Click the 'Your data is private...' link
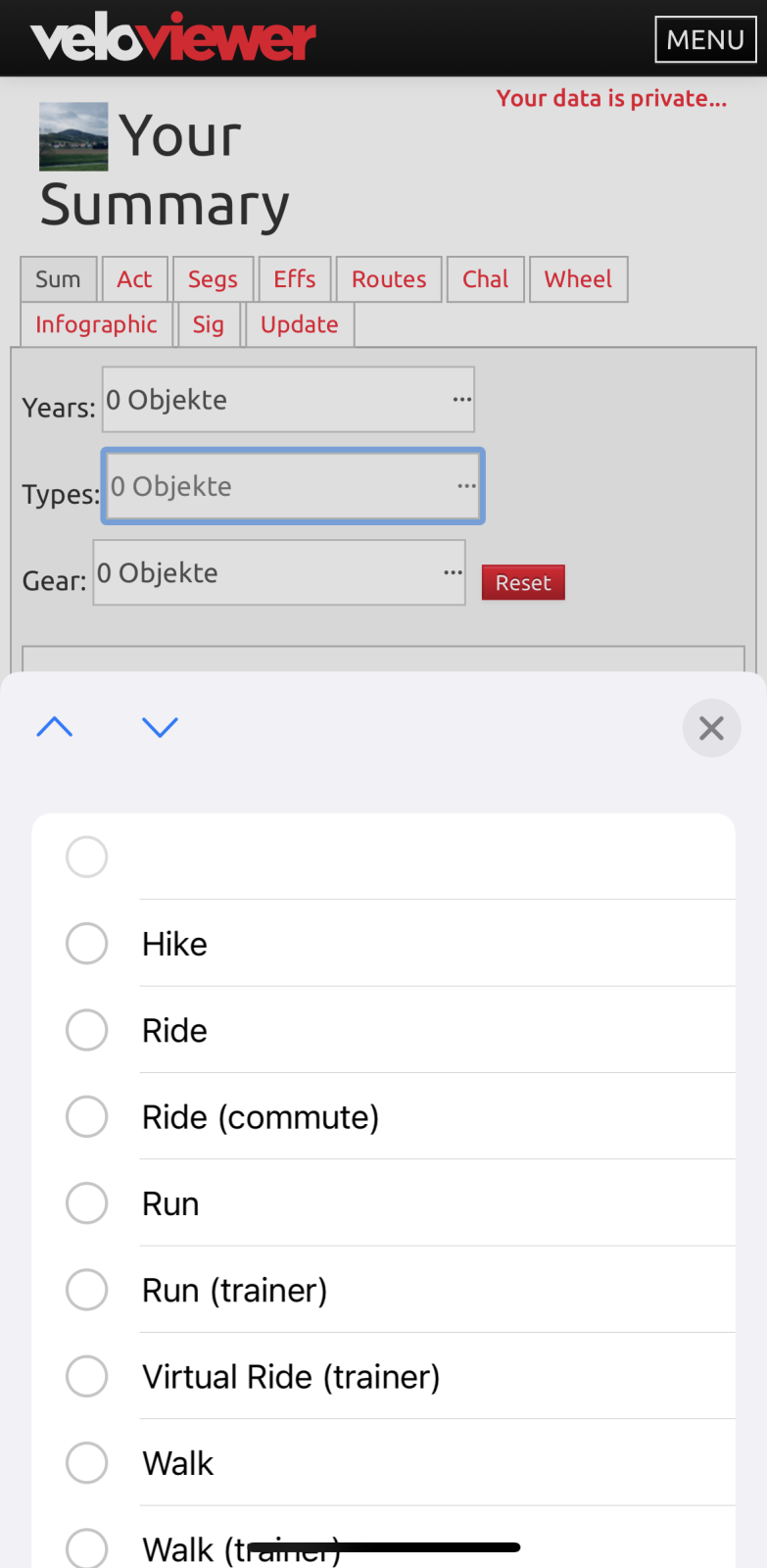This screenshot has width=767, height=1568. [611, 98]
